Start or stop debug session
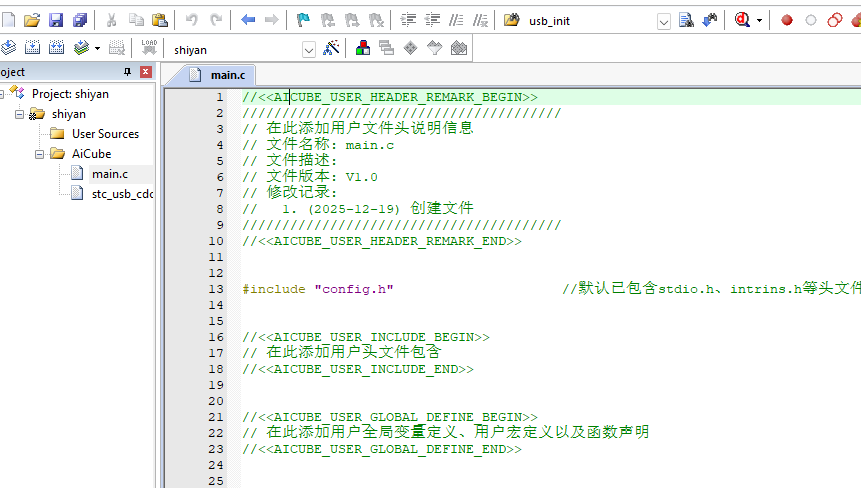Image resolution: width=861 pixels, height=488 pixels. click(742, 20)
